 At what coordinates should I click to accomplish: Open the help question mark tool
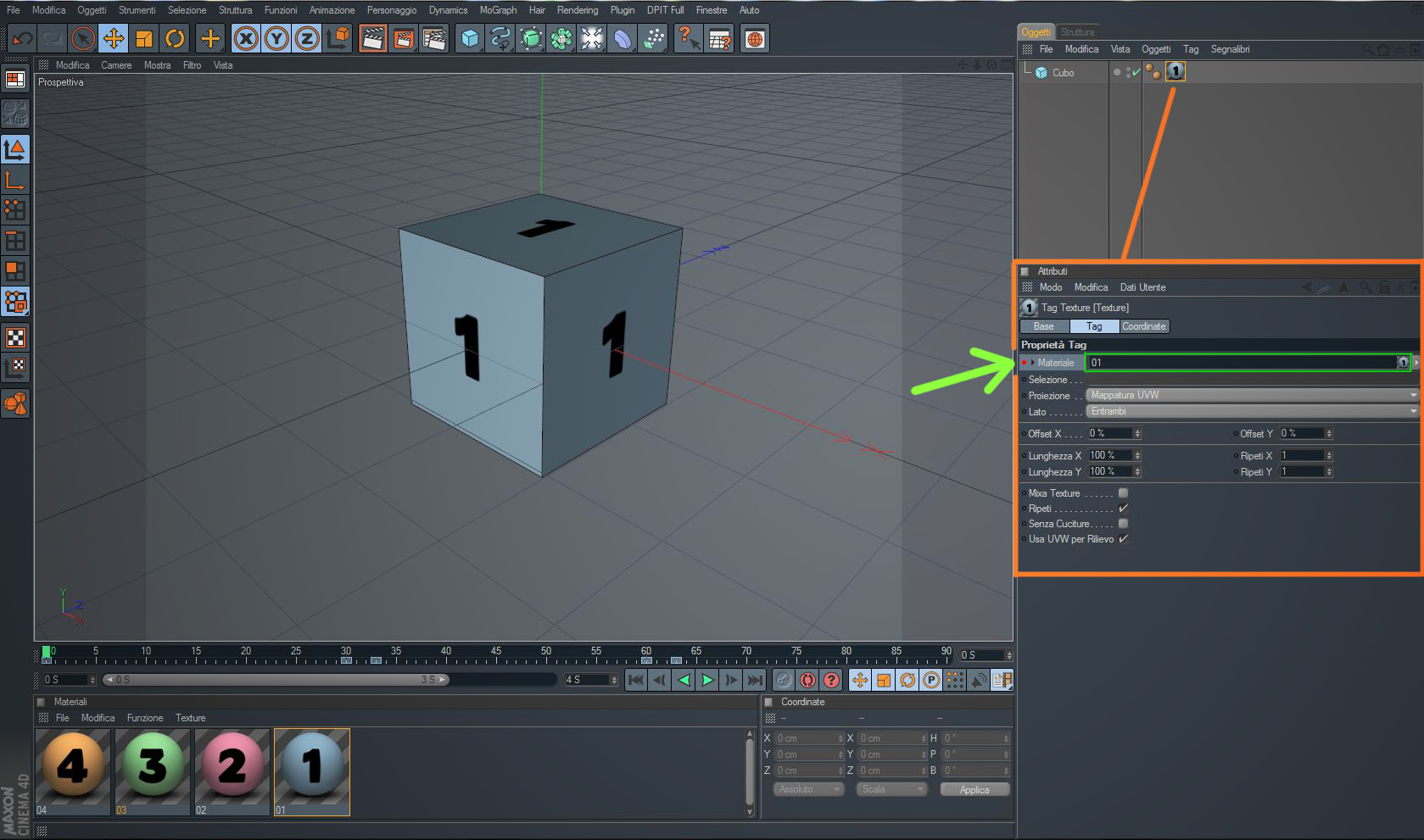[x=689, y=39]
